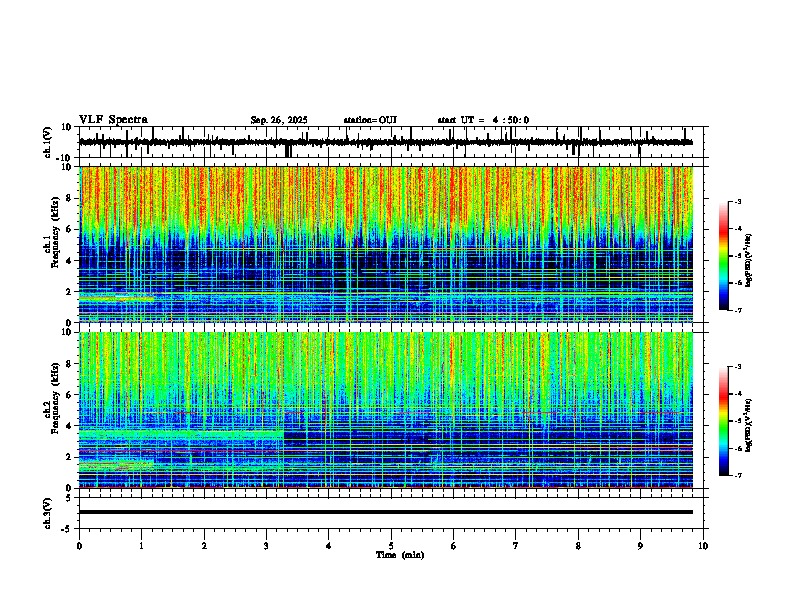Click the "ch.3(V)" axis label

[48, 514]
